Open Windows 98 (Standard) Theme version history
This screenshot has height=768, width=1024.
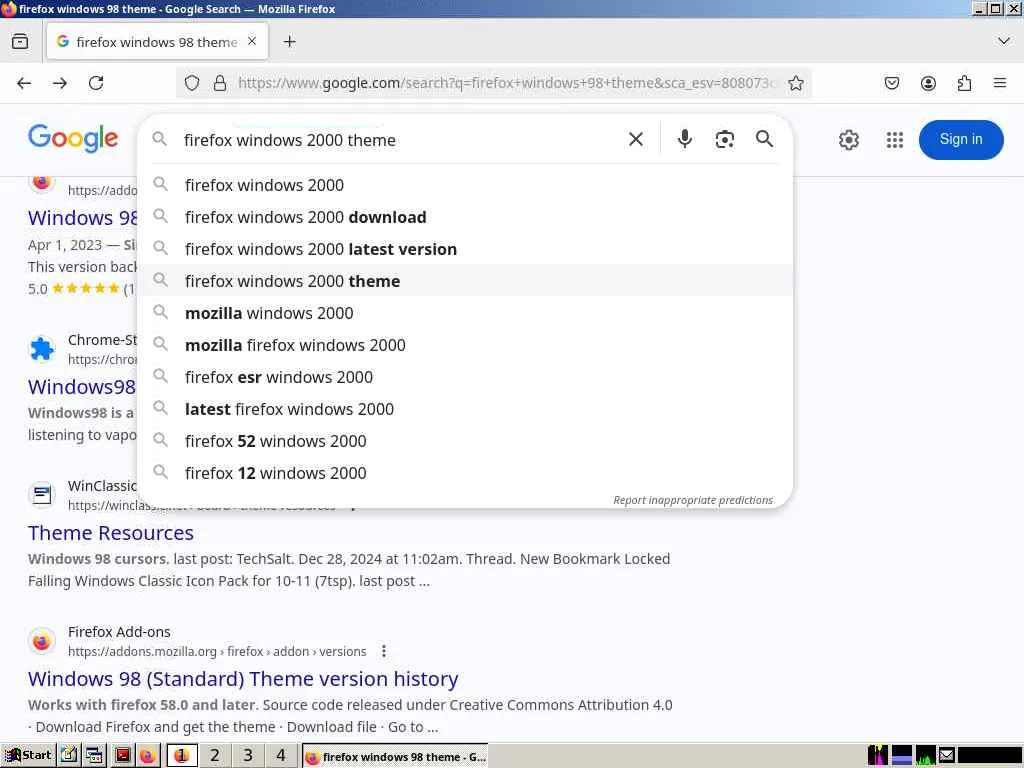[x=243, y=679]
